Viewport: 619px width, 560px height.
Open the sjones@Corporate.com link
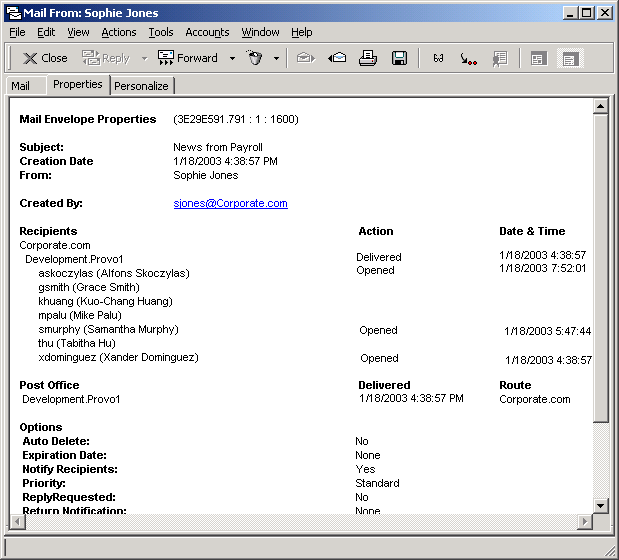(231, 203)
